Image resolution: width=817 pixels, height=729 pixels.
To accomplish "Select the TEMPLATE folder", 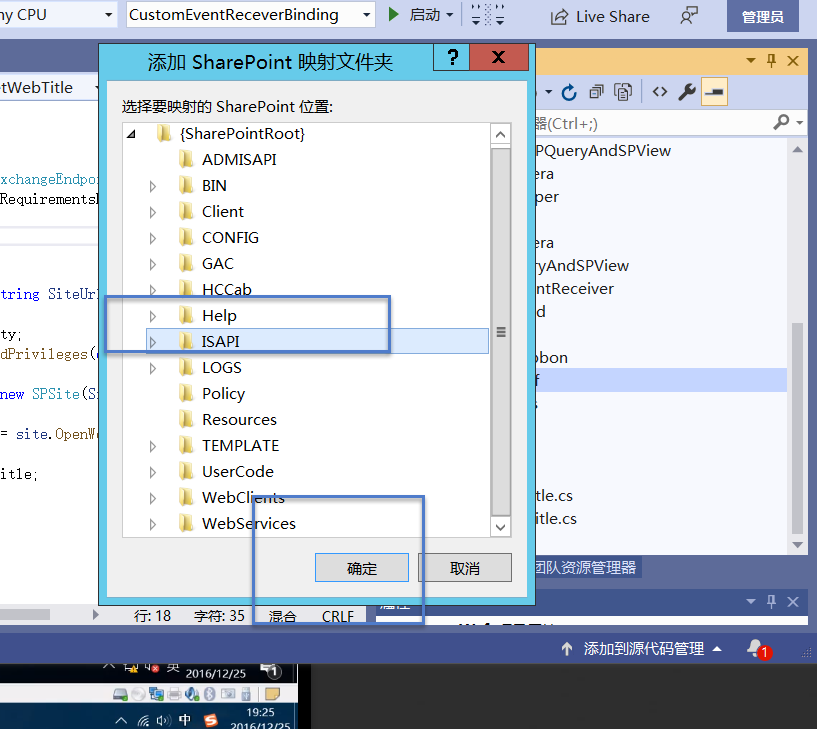I will (240, 446).
